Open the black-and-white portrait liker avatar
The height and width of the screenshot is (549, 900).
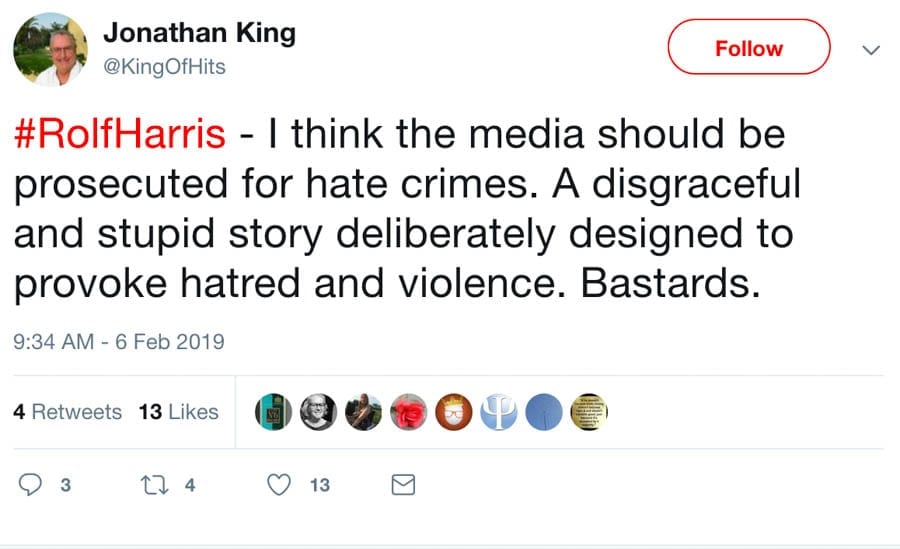pyautogui.click(x=318, y=412)
